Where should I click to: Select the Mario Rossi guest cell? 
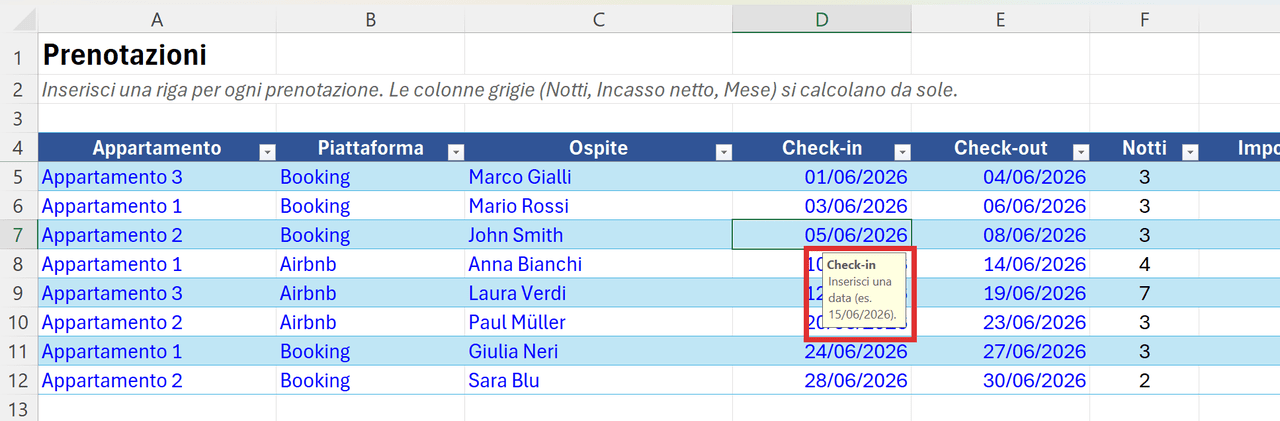point(598,206)
